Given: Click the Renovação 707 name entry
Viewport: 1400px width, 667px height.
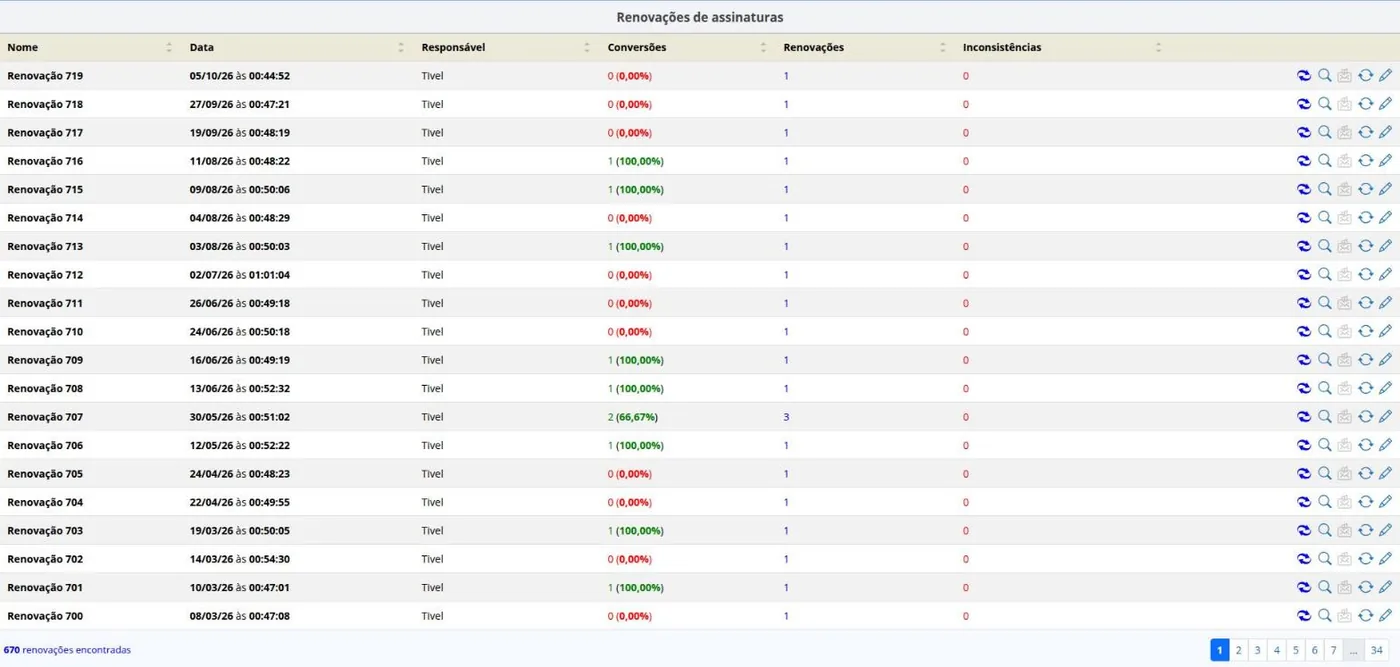Looking at the screenshot, I should 45,417.
